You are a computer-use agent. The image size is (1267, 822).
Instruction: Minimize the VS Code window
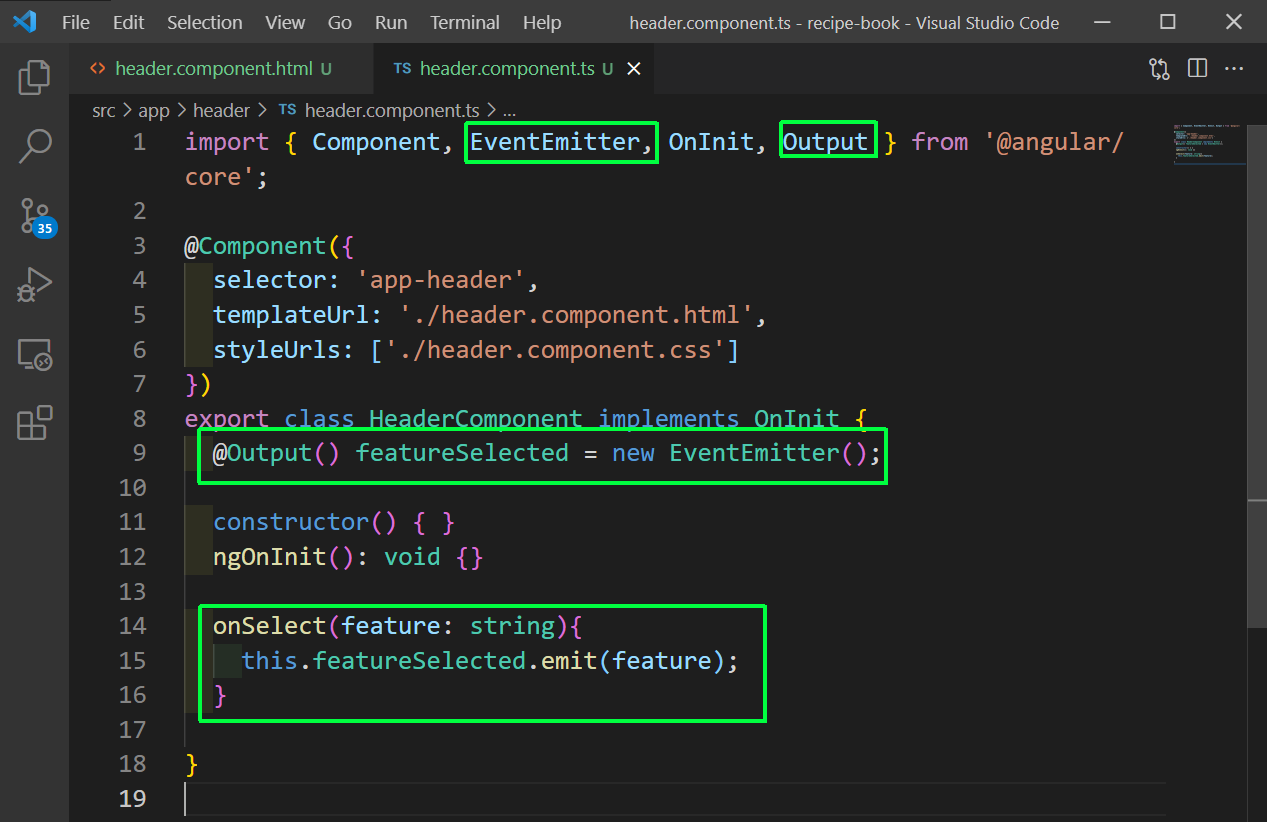1102,22
